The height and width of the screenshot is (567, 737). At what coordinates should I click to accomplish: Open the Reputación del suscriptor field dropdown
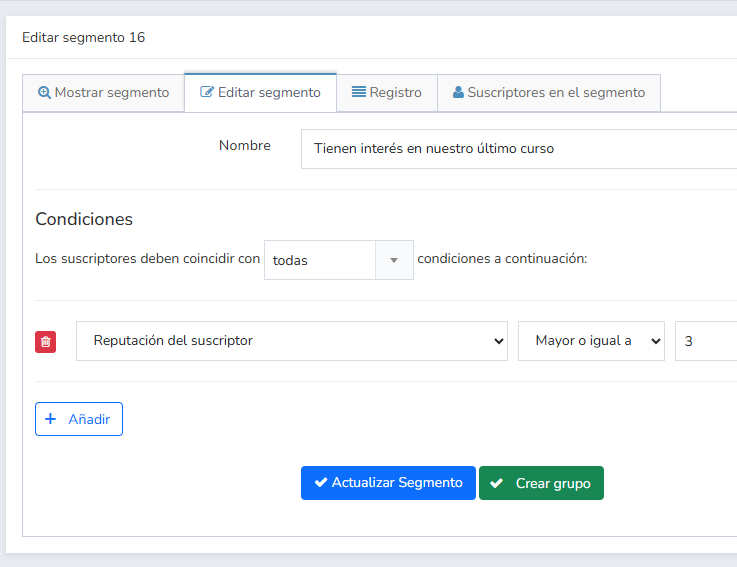tap(292, 341)
